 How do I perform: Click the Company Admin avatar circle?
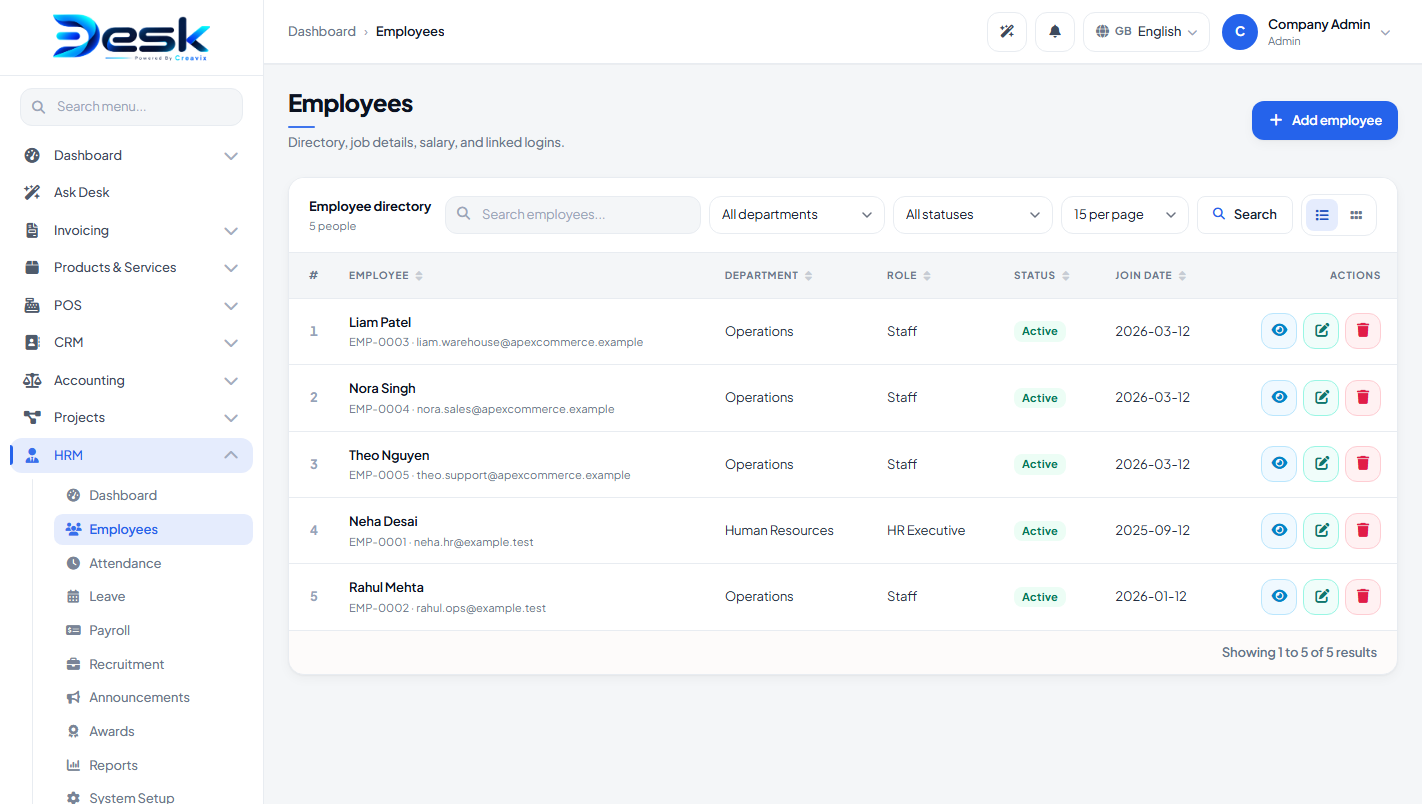pos(1240,32)
